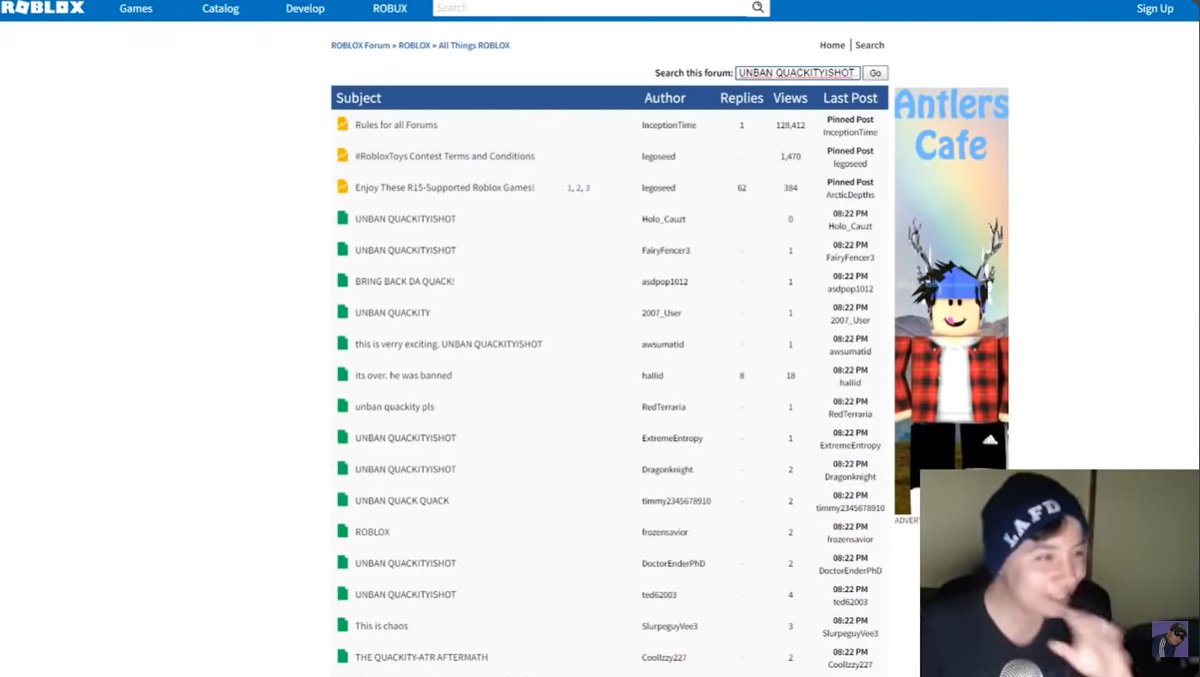The height and width of the screenshot is (677, 1200).
Task: Open the UNBAN QUACKITY thread by 2007_User
Action: pos(393,313)
